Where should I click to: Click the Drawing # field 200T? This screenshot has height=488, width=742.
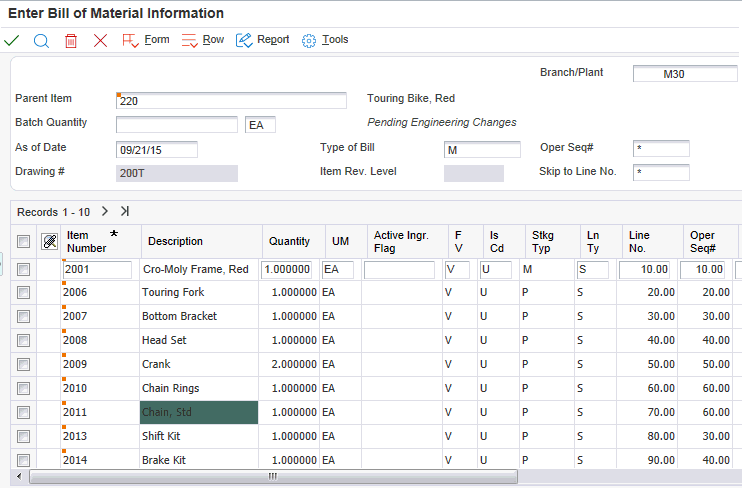(177, 173)
